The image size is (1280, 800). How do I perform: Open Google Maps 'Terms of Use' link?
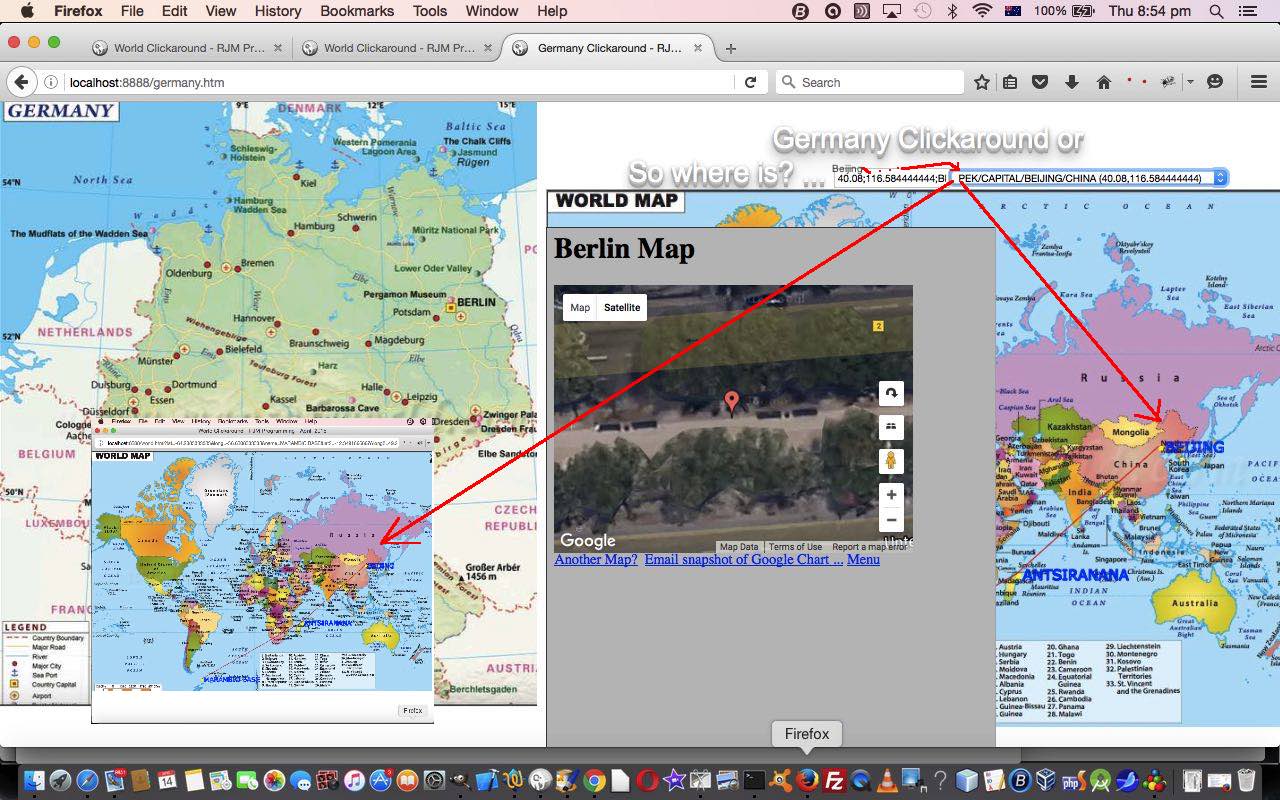795,547
